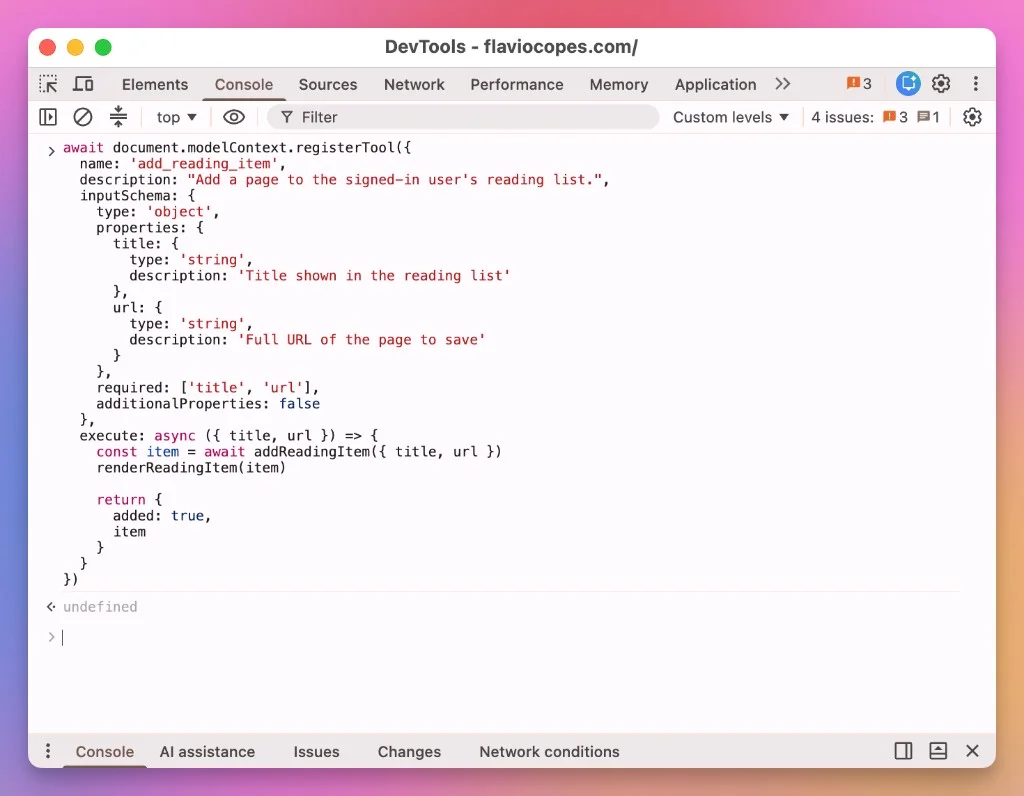Switch to the Sources tab
1024x796 pixels.
tap(328, 84)
